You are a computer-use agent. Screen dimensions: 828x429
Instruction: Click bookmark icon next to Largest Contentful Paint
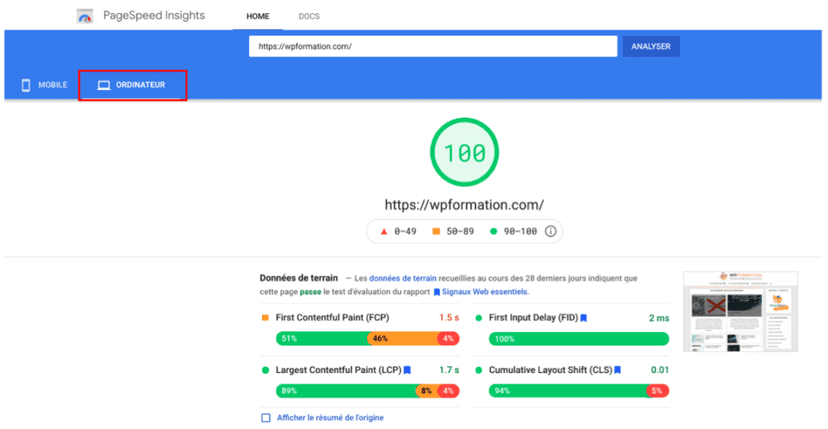(407, 370)
